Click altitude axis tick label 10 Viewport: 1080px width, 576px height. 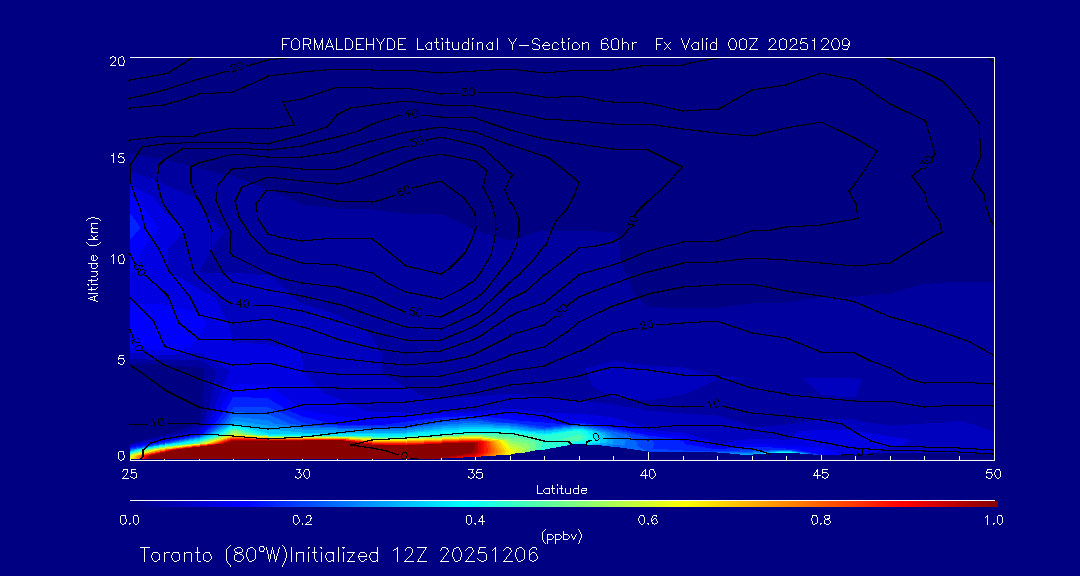117,258
